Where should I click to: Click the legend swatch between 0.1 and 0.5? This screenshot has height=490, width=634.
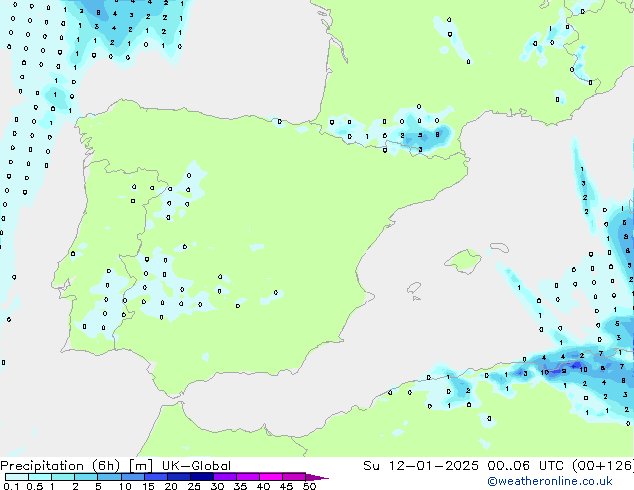[17, 477]
